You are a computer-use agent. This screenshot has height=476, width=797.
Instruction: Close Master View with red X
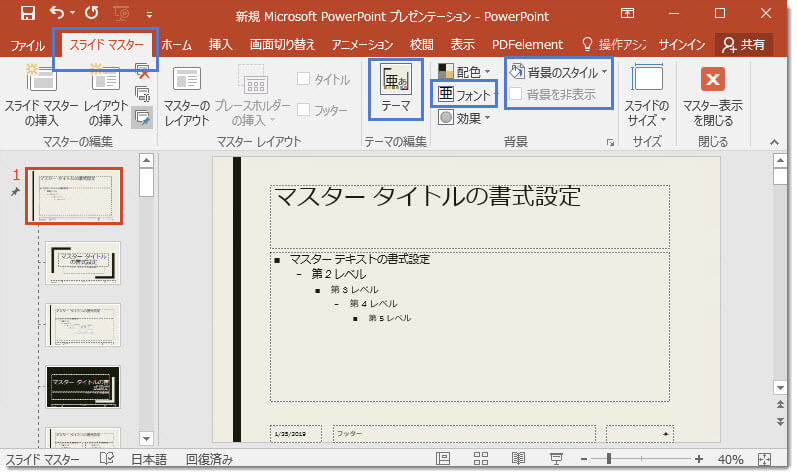tap(712, 81)
